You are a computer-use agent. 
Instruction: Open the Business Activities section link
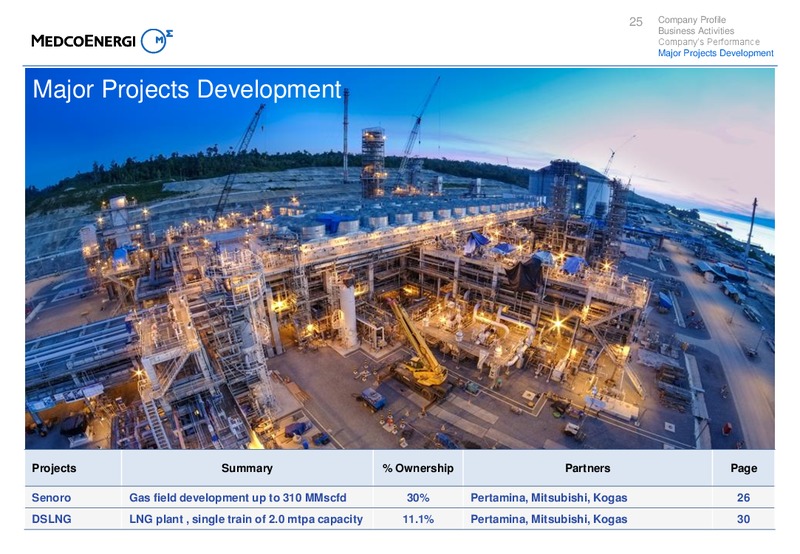click(x=695, y=31)
